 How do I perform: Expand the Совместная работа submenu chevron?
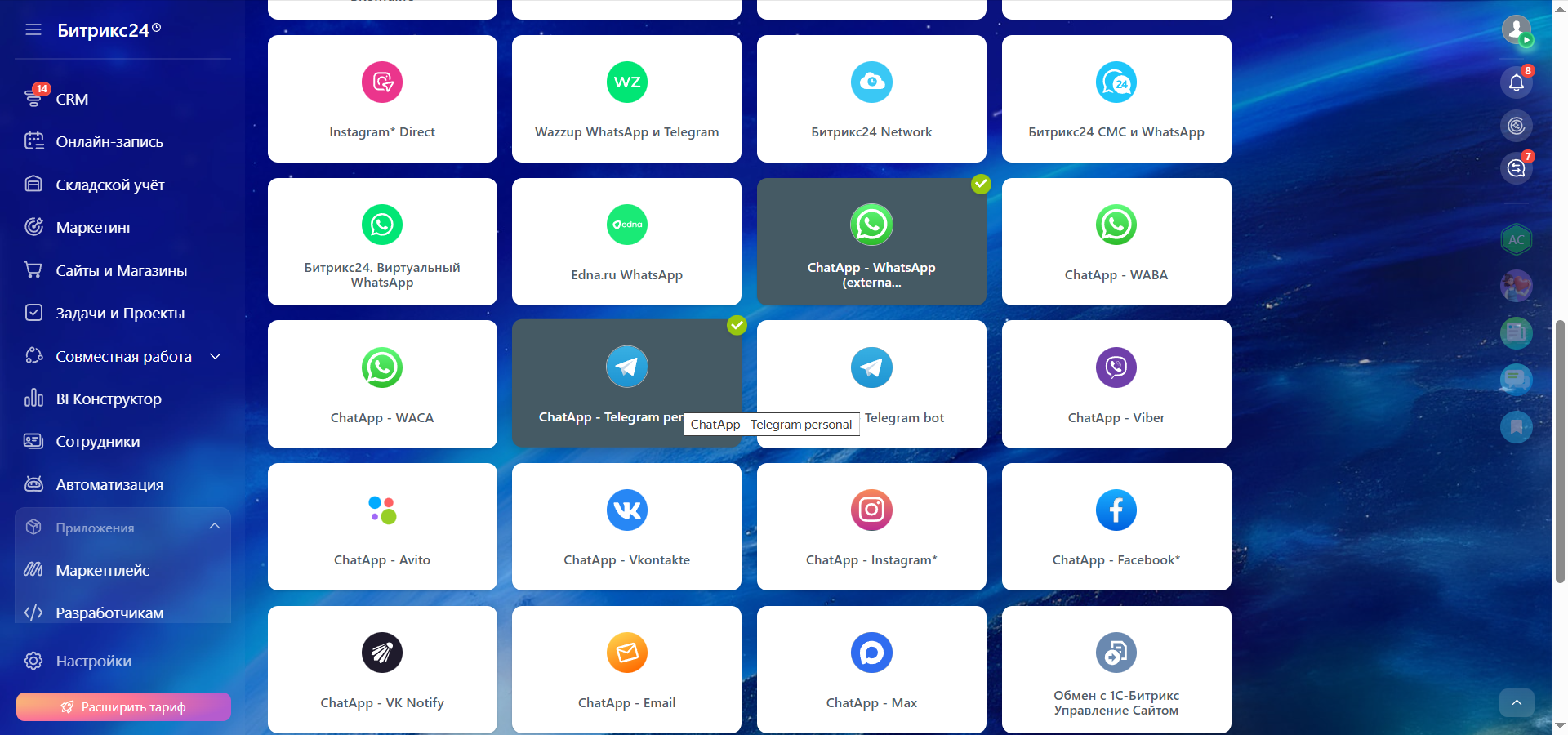tap(216, 356)
